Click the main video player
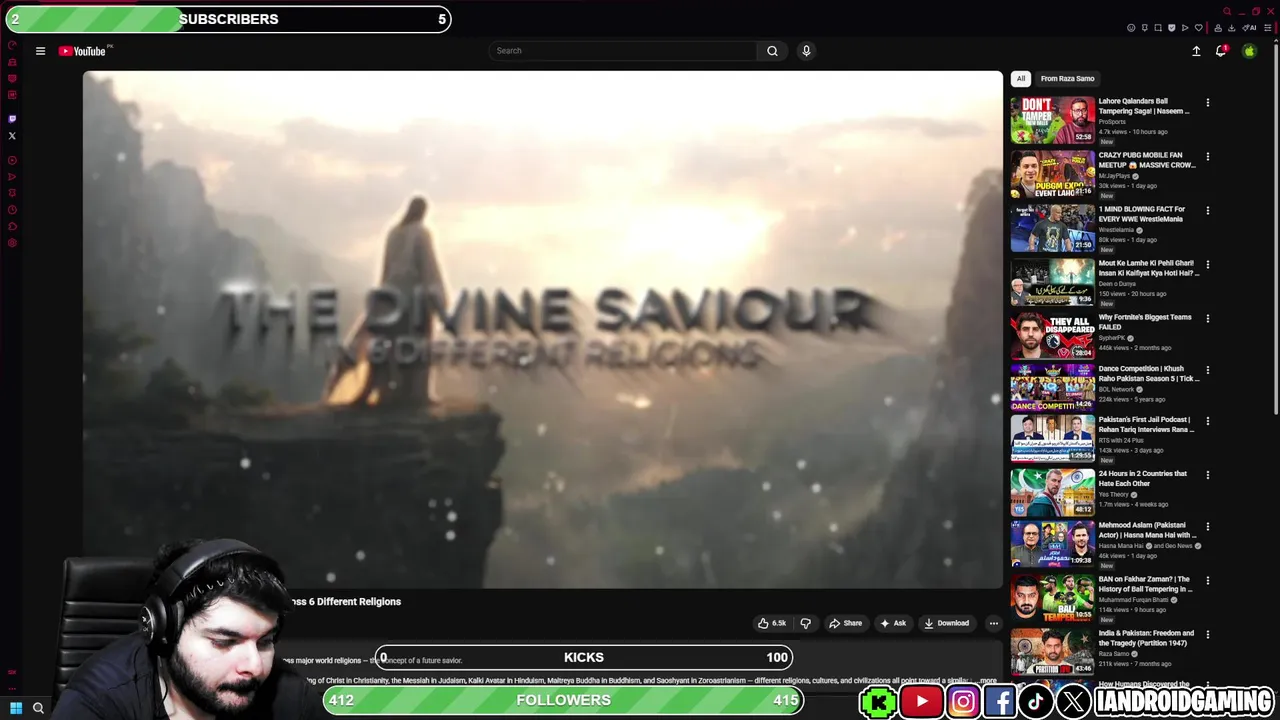Screen dimensions: 1280x720 [543, 329]
